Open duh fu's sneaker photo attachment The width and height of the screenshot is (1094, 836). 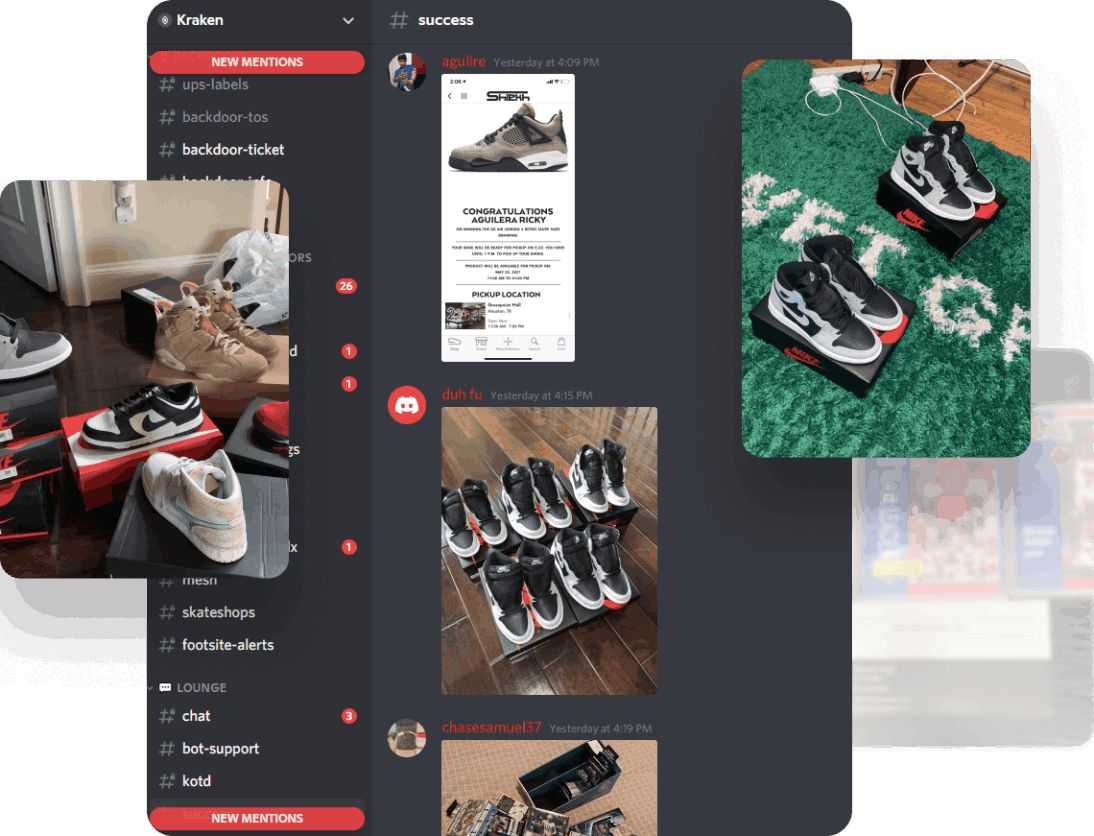point(549,550)
